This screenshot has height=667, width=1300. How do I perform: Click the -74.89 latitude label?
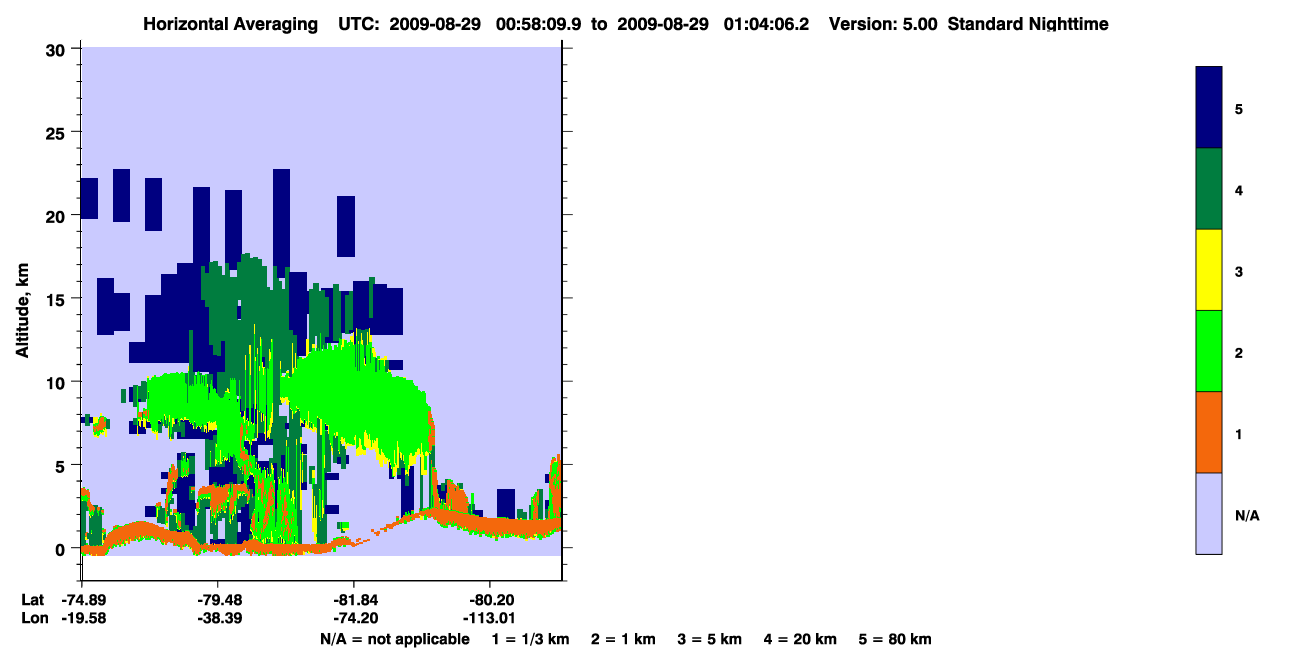click(x=83, y=600)
